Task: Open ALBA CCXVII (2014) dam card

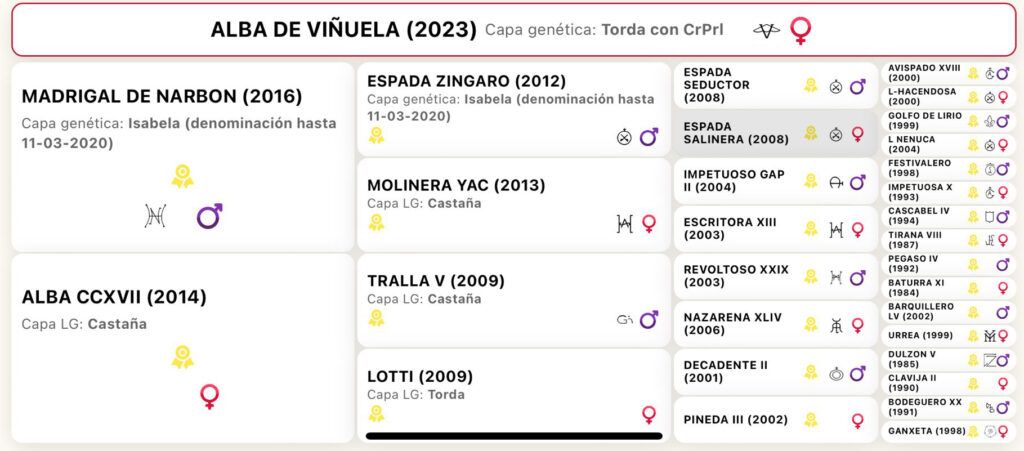Action: pos(183,348)
